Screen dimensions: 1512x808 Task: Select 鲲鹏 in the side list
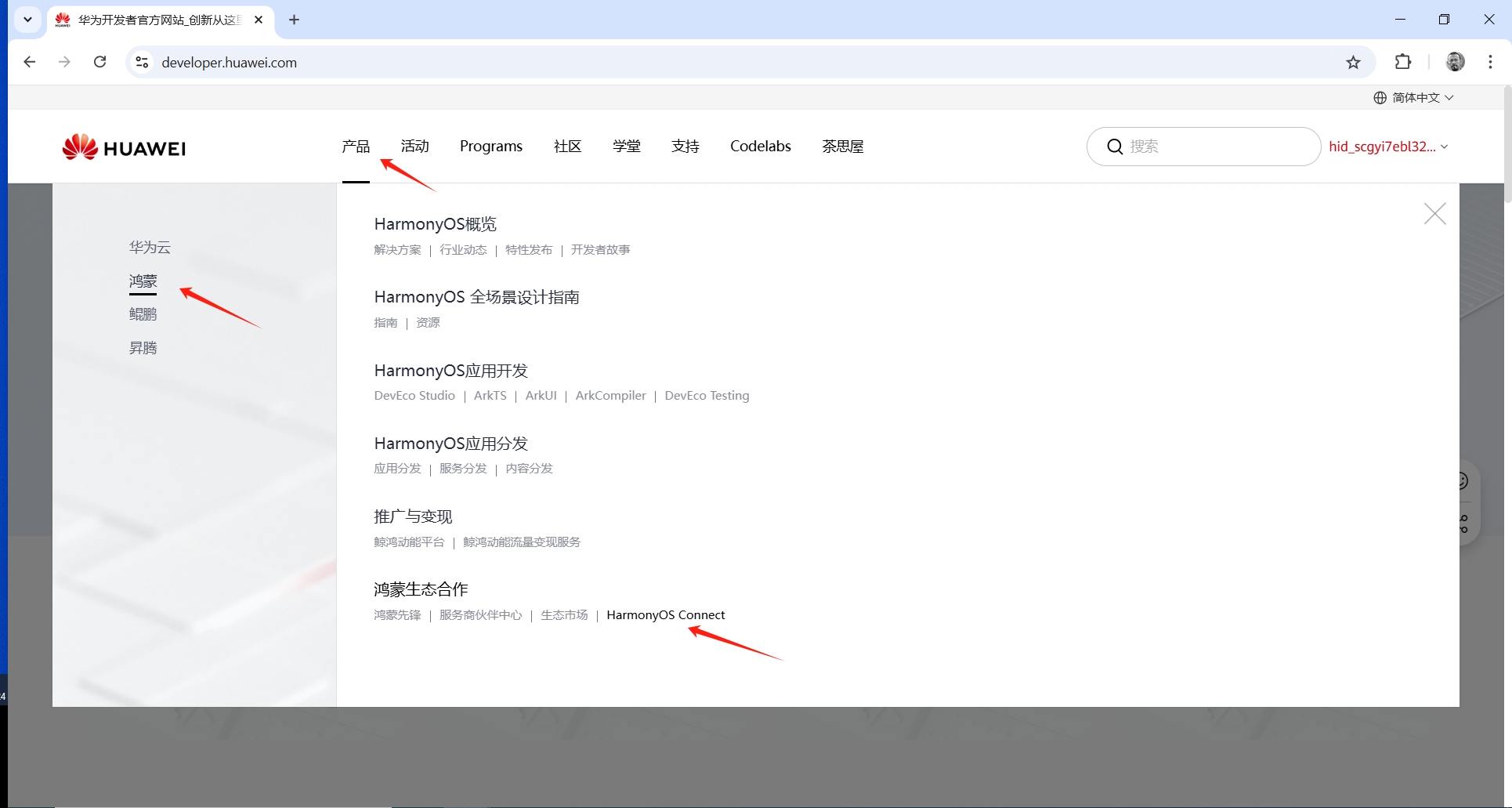pyautogui.click(x=143, y=314)
